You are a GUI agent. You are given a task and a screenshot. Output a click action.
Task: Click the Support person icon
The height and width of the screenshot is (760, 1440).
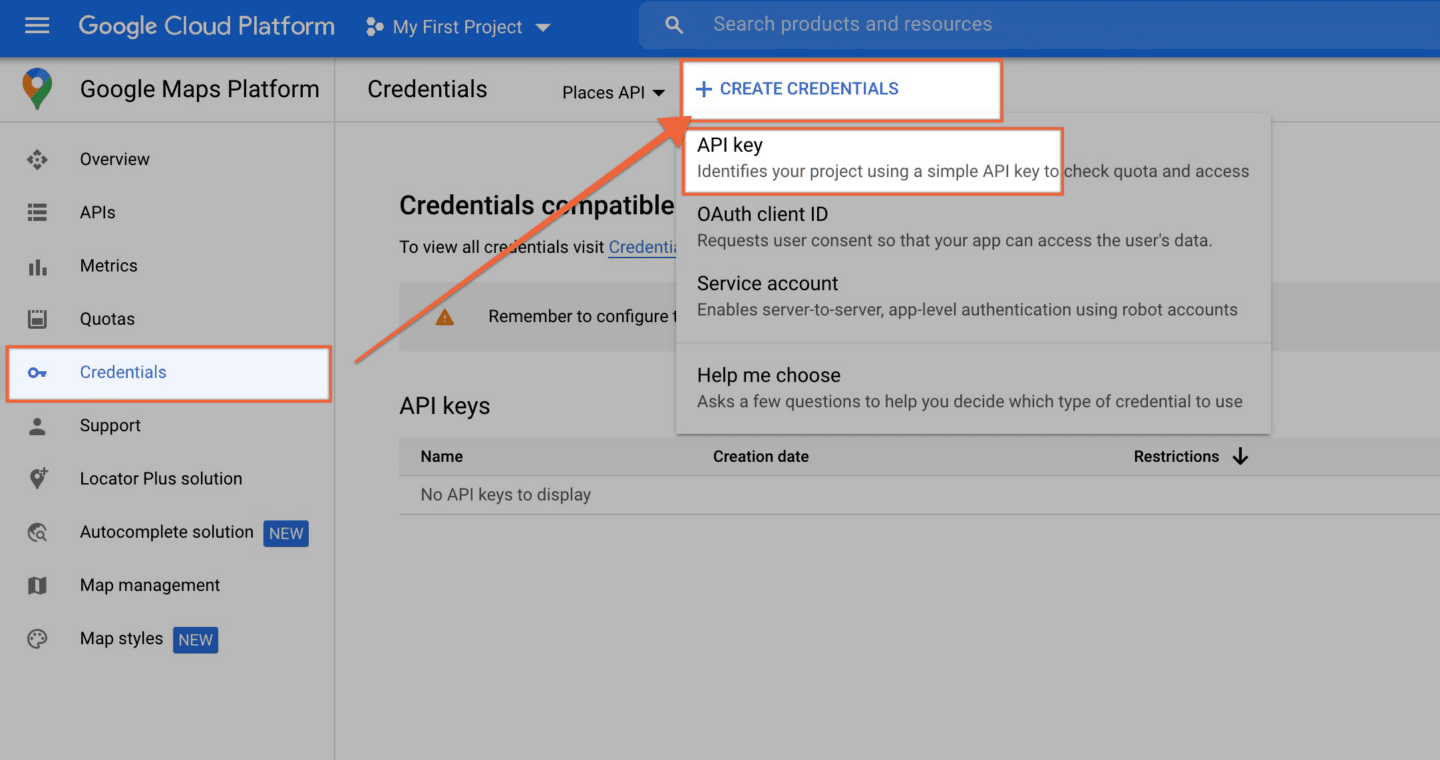[x=37, y=426]
